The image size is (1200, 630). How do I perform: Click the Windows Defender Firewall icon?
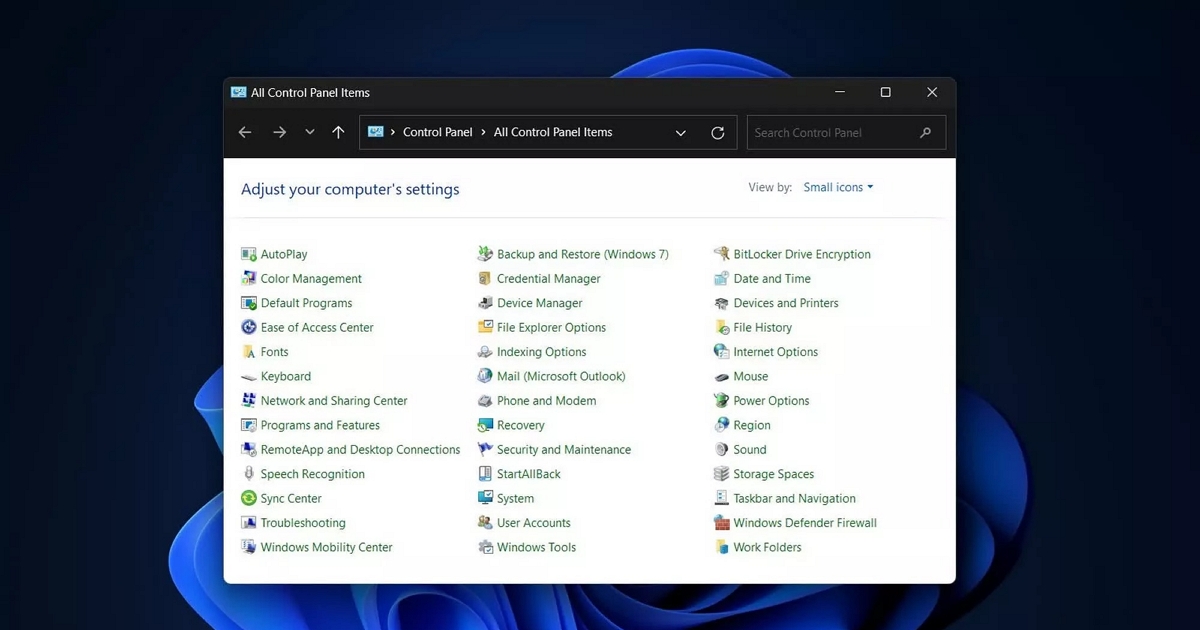point(721,523)
